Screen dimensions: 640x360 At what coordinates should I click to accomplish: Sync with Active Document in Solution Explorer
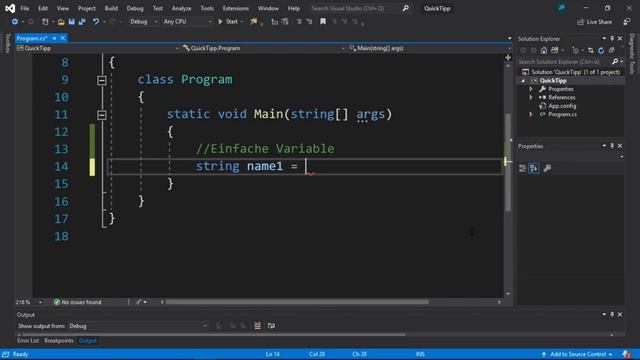591,51
